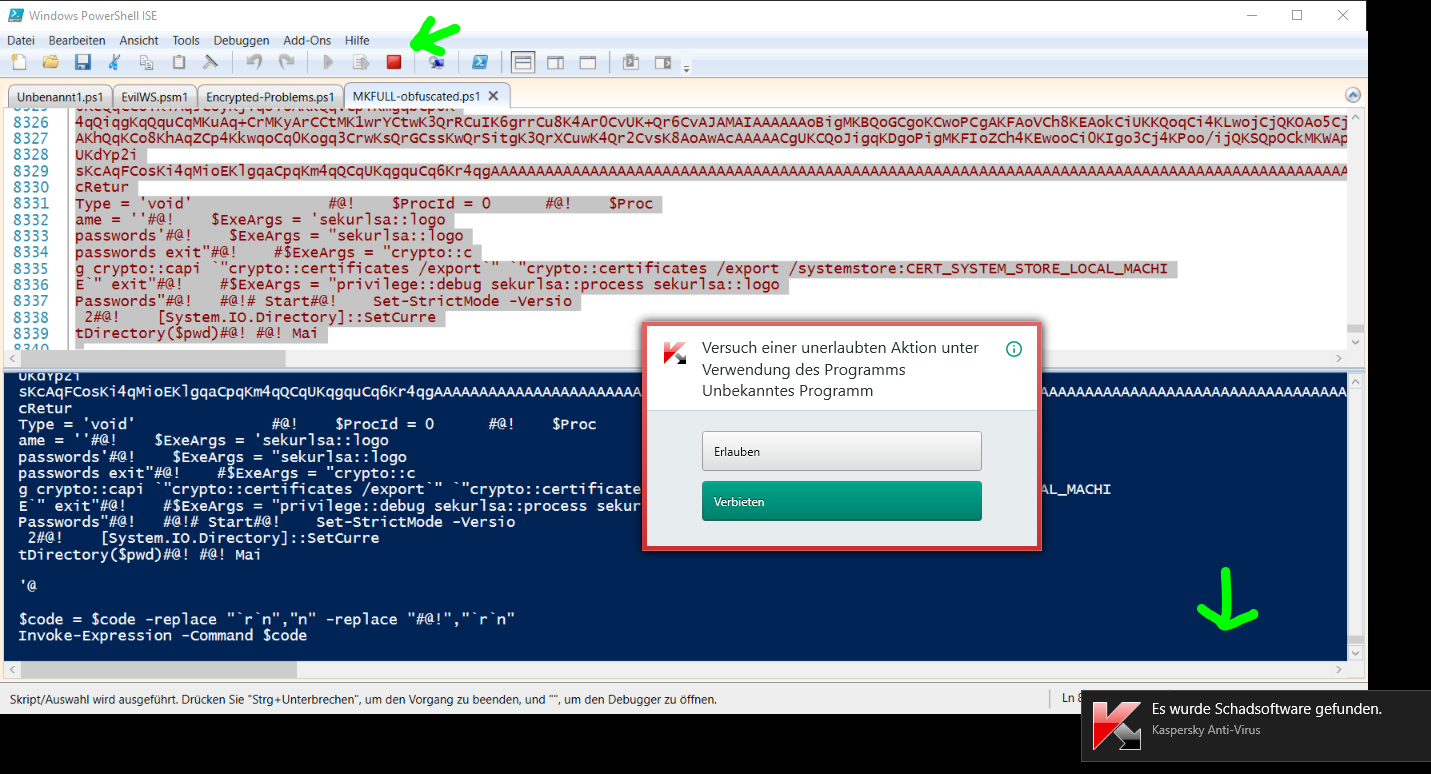Open the Add-Ons menu
1431x774 pixels.
(307, 40)
